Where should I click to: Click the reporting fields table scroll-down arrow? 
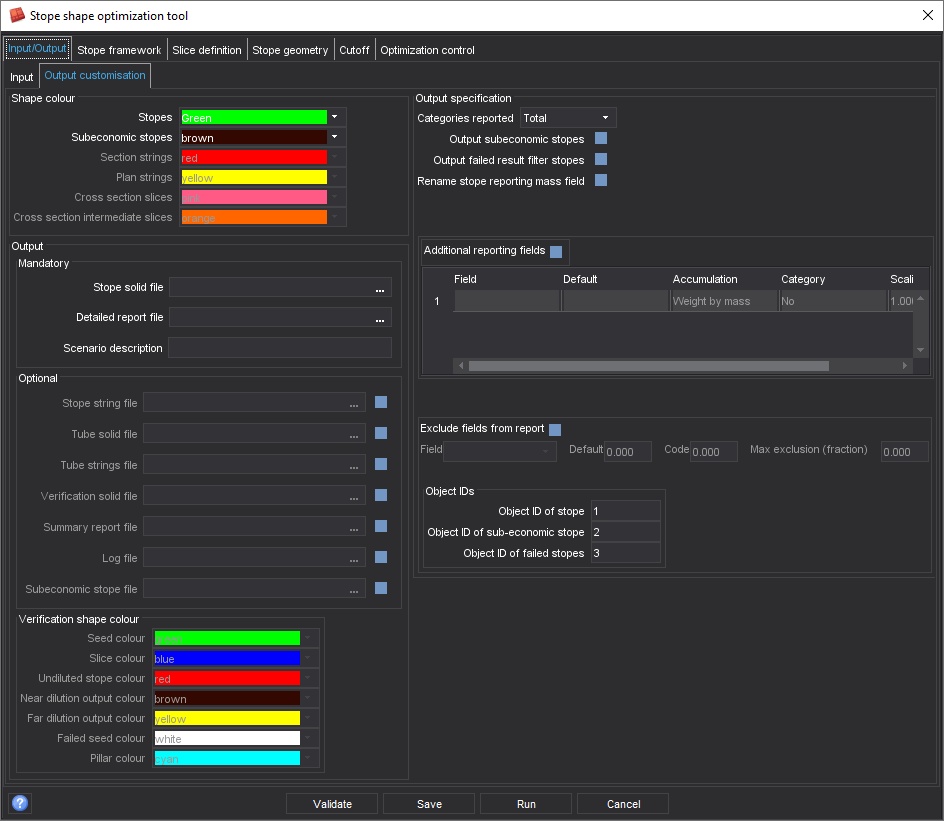coord(921,350)
